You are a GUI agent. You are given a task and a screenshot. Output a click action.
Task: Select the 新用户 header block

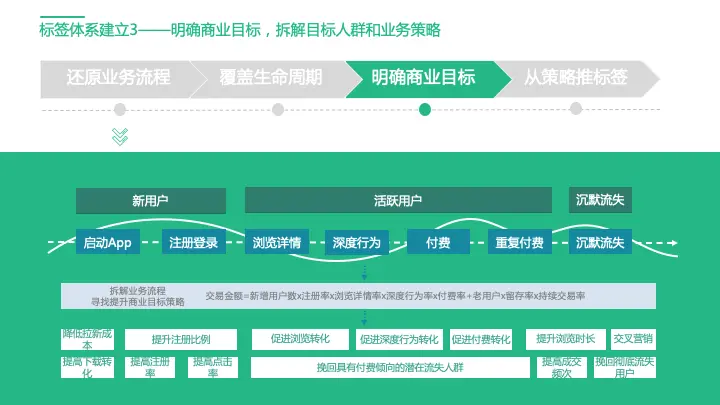coord(151,201)
